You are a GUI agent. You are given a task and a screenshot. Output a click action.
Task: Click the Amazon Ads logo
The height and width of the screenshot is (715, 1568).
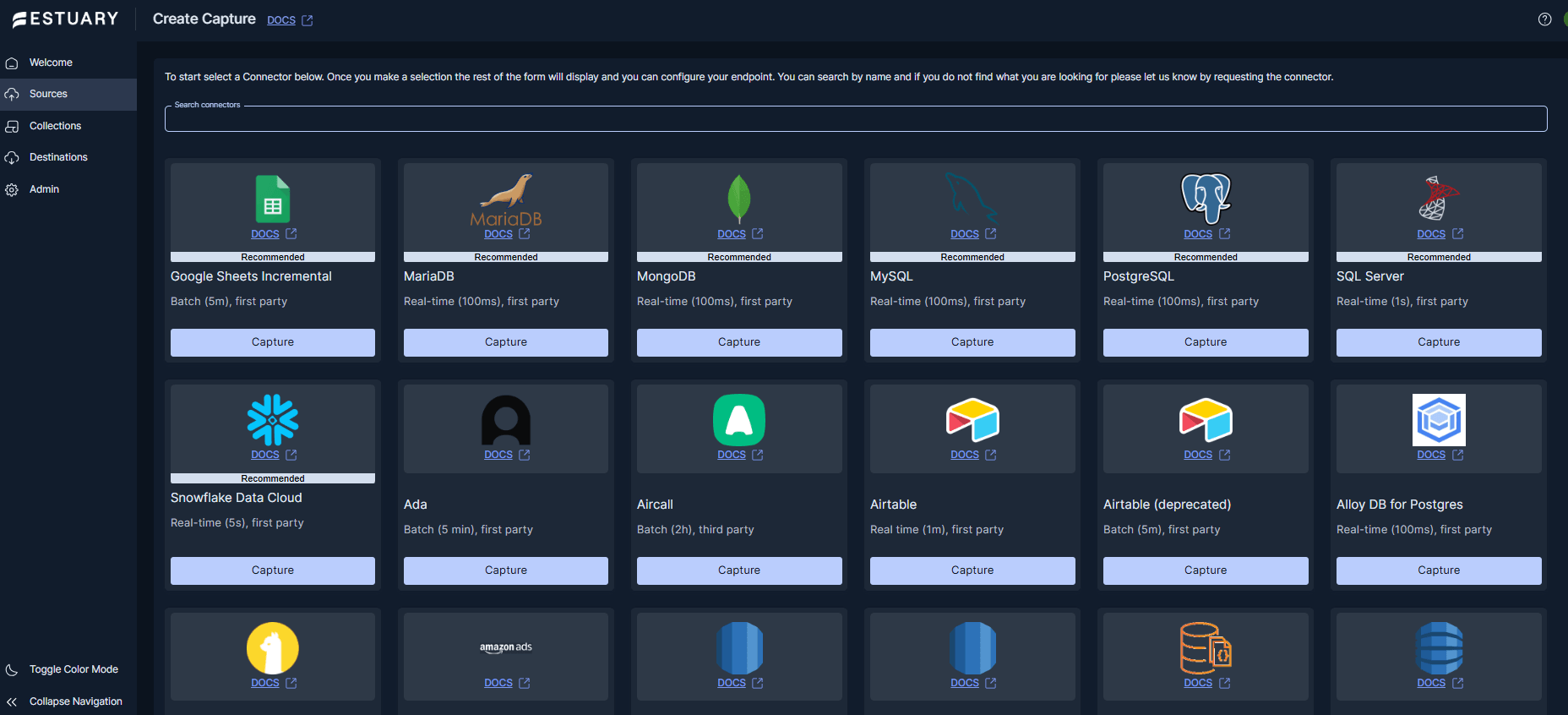click(505, 647)
